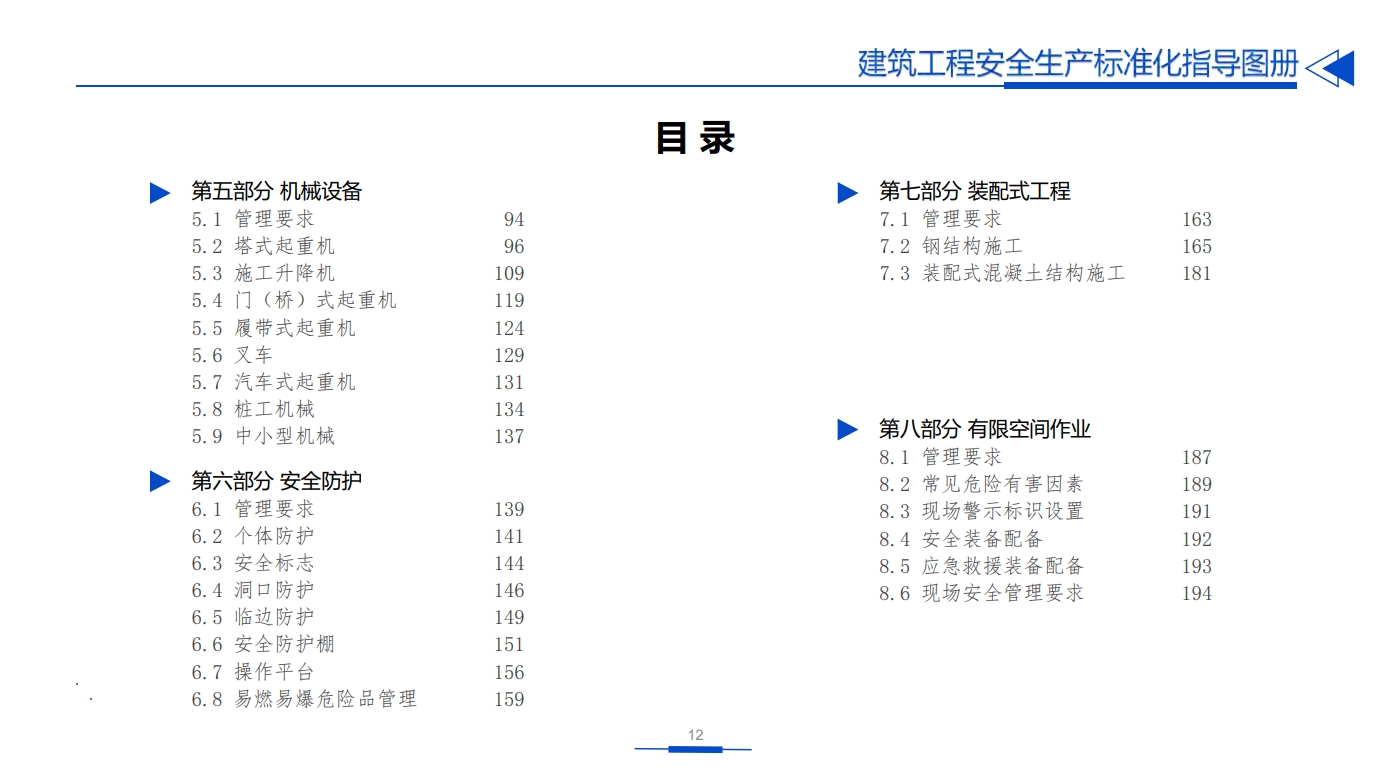
Task: Click the header title 建筑工程安全生产标准化指导图册
Action: (1078, 63)
